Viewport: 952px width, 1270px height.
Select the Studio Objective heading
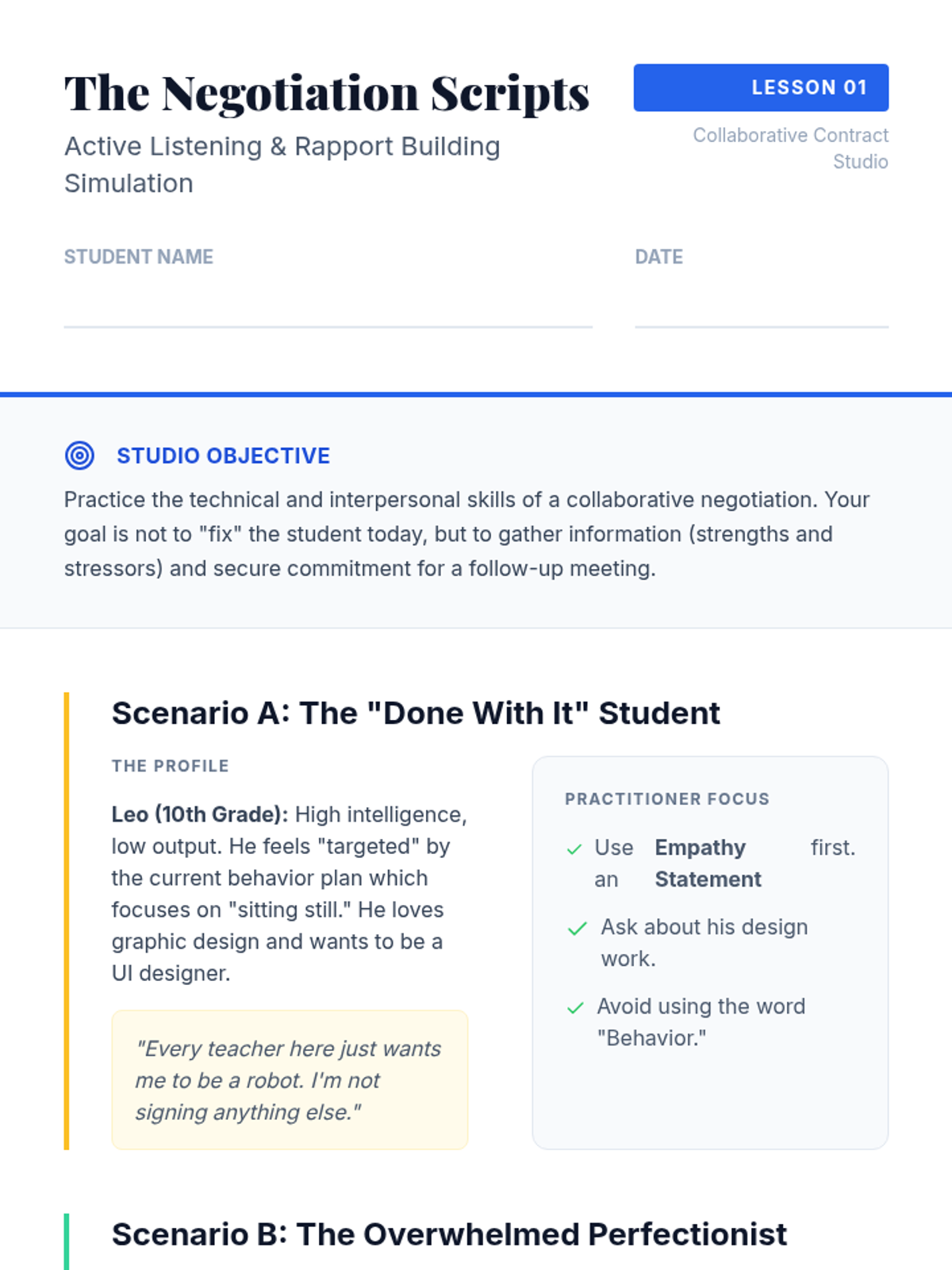223,456
